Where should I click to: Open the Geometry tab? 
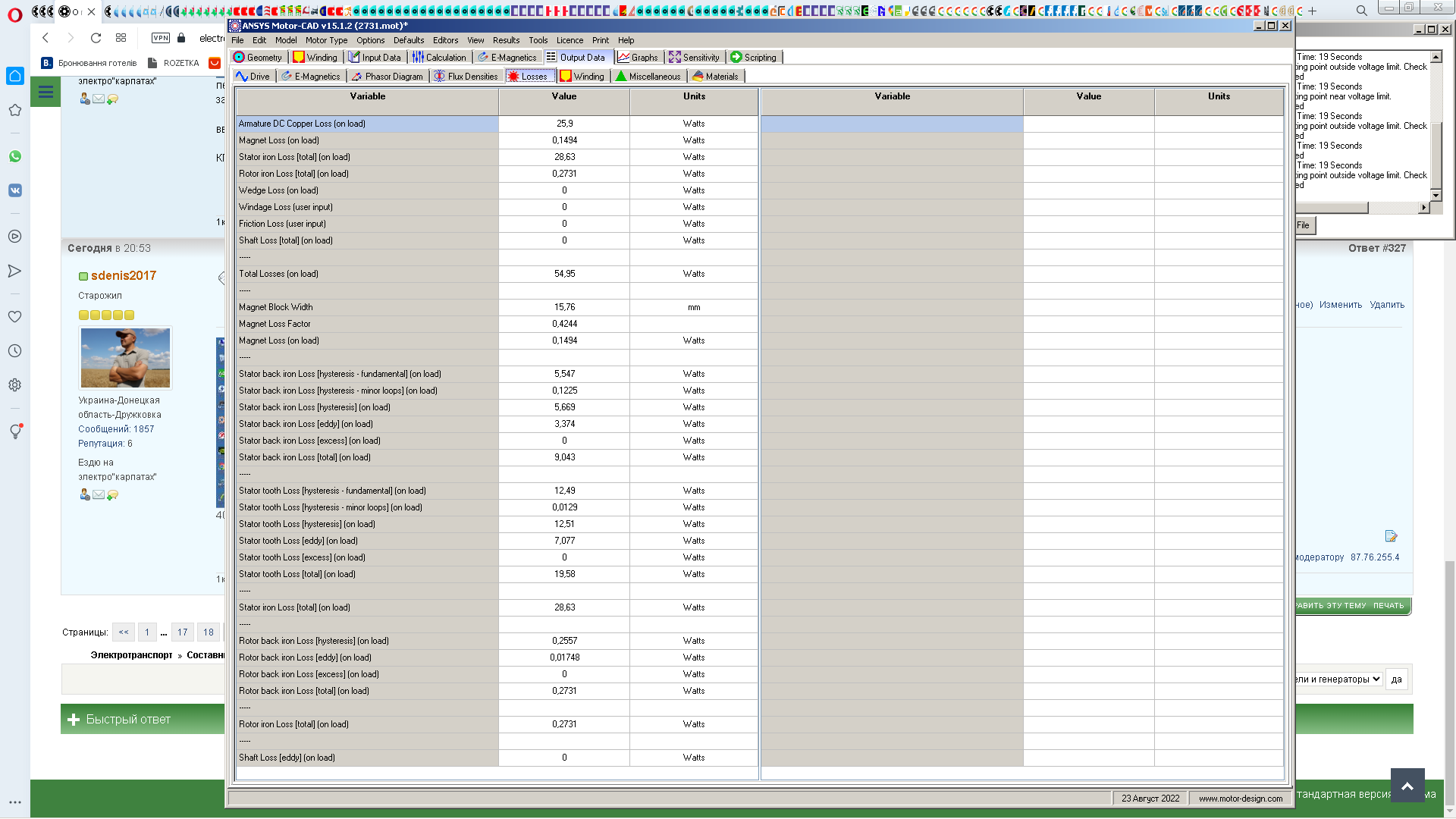click(x=258, y=58)
